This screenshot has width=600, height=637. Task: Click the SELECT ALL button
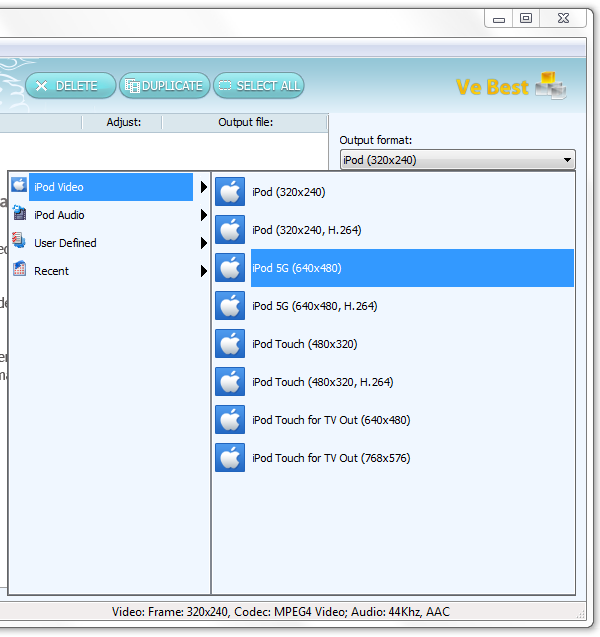pos(259,86)
